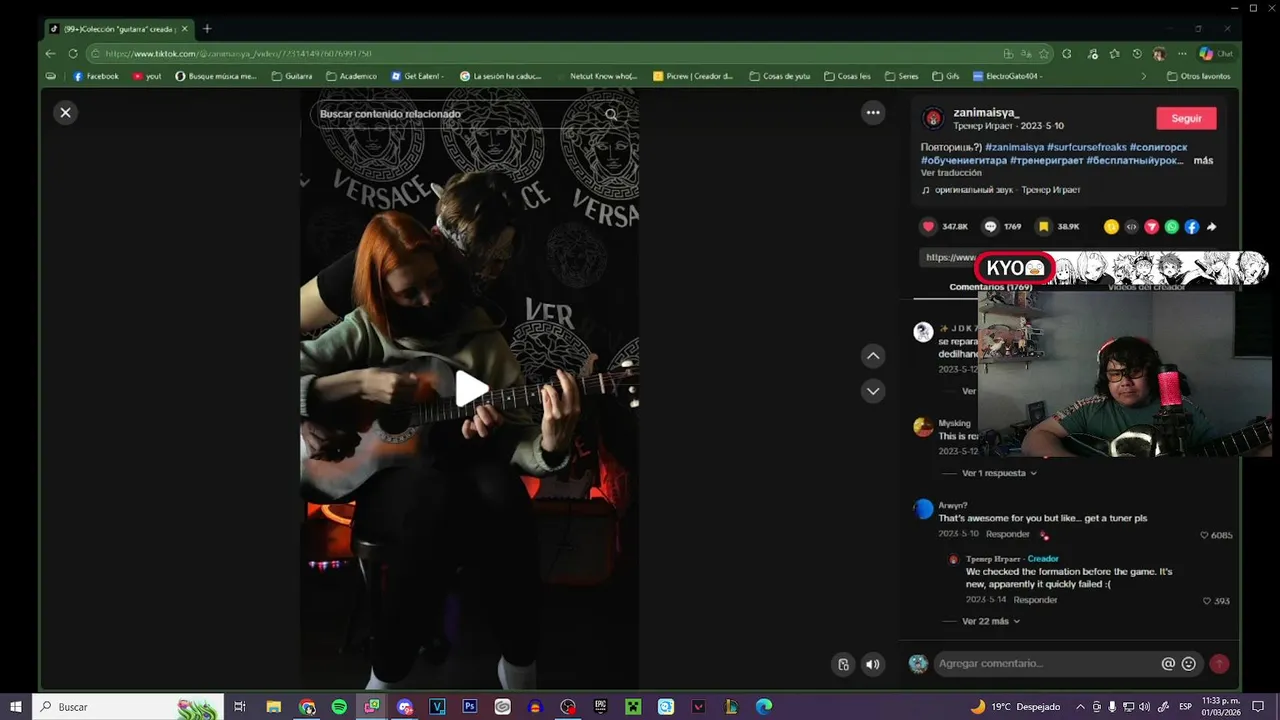The height and width of the screenshot is (720, 1280).
Task: Expand 'Ver 22 más' replies
Action: pyautogui.click(x=991, y=621)
